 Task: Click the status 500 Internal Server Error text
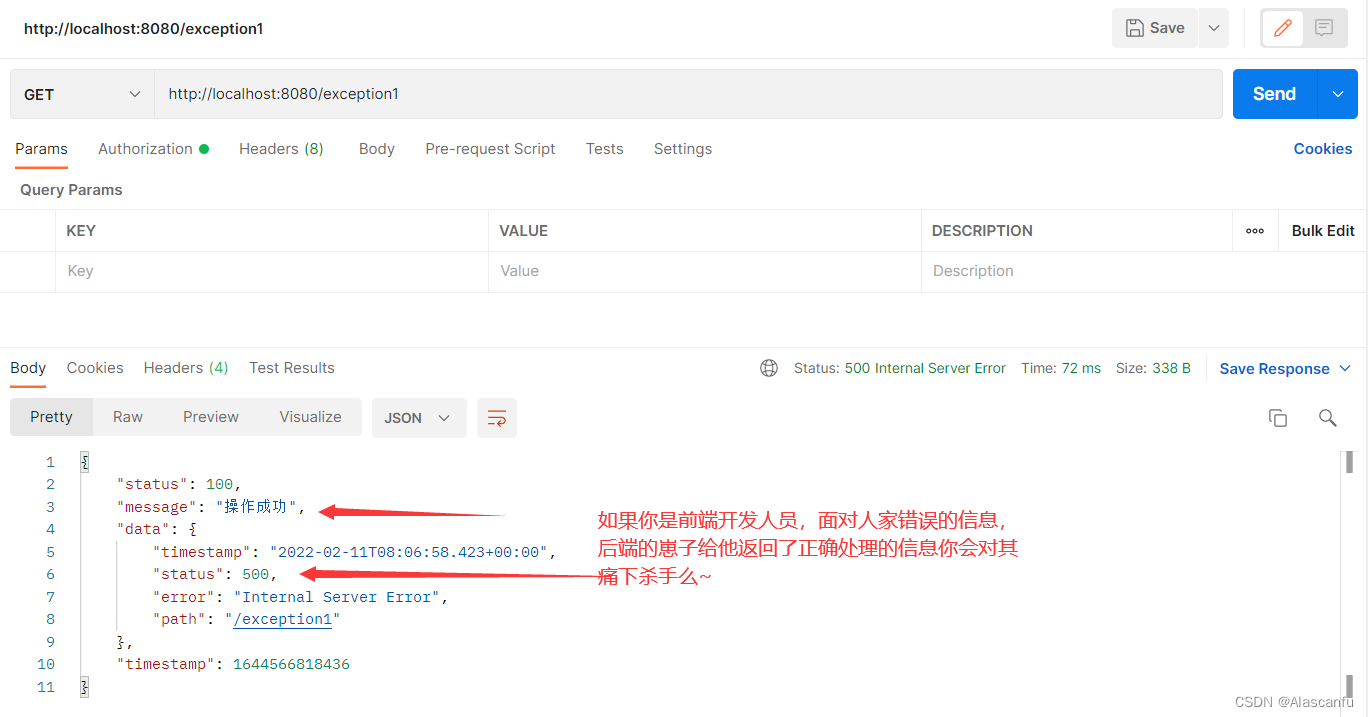(x=925, y=368)
